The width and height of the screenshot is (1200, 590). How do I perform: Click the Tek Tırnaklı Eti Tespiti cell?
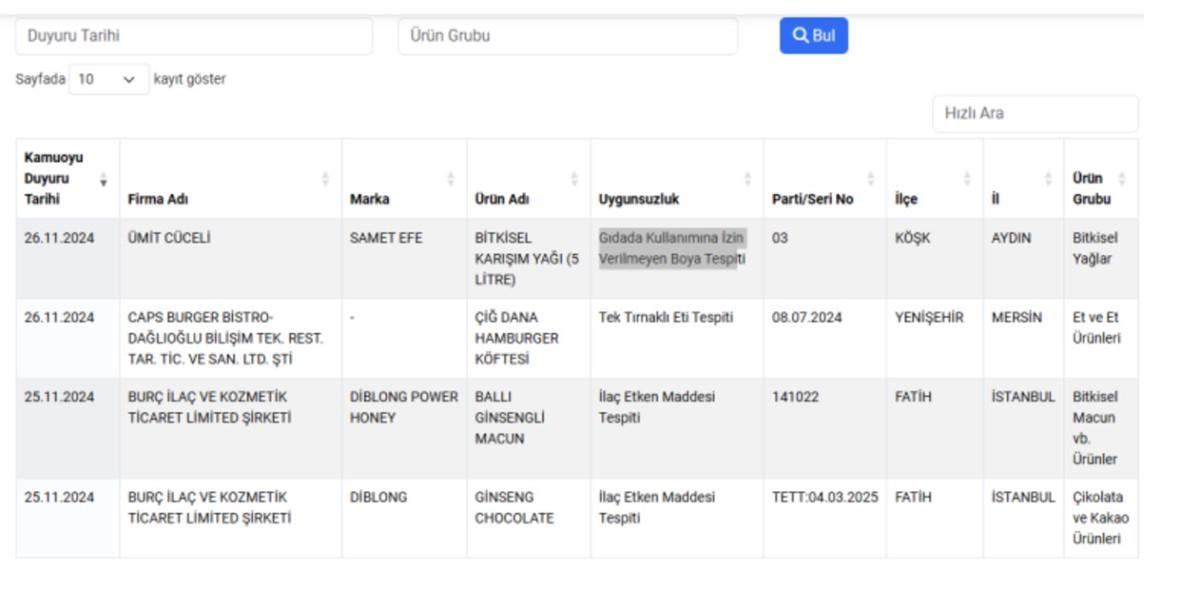point(665,318)
